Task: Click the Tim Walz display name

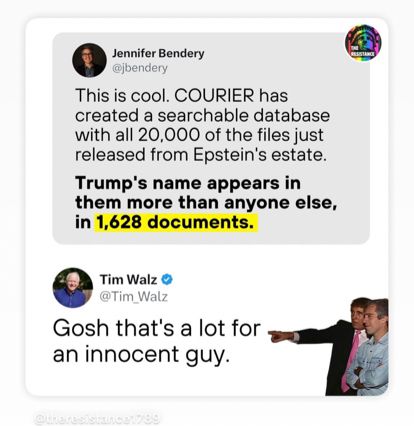Action: (x=128, y=279)
